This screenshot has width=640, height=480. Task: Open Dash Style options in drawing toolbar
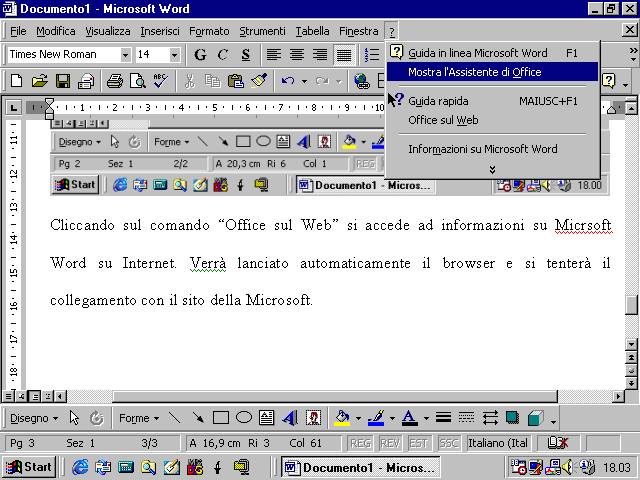[x=466, y=418]
